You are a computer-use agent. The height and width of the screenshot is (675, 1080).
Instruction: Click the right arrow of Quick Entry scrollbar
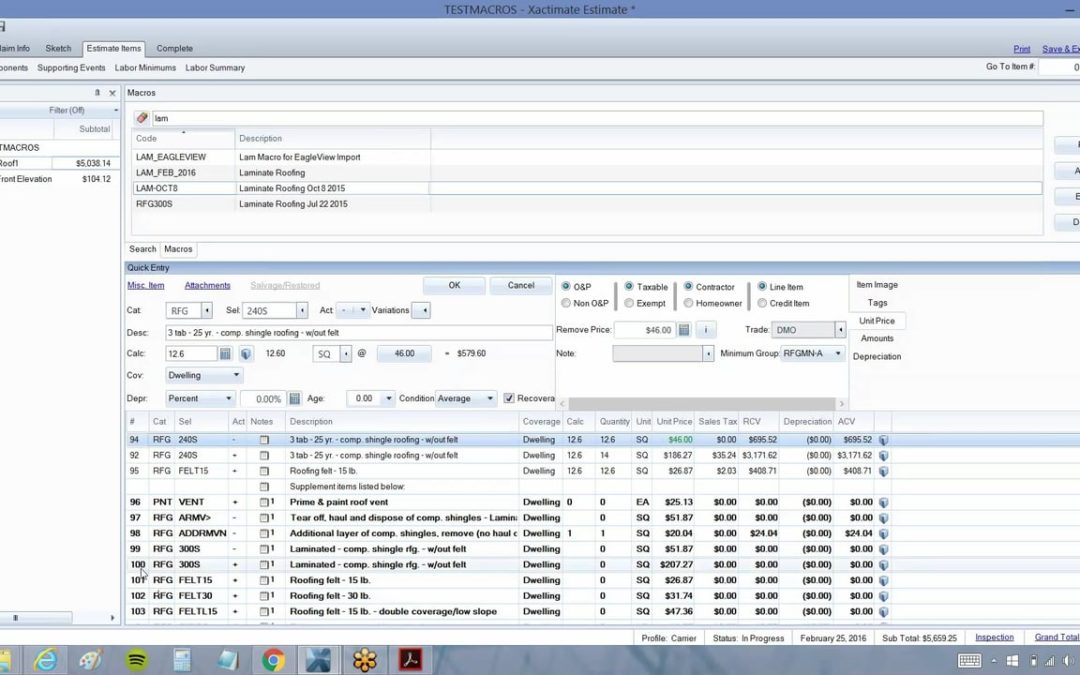(x=841, y=404)
